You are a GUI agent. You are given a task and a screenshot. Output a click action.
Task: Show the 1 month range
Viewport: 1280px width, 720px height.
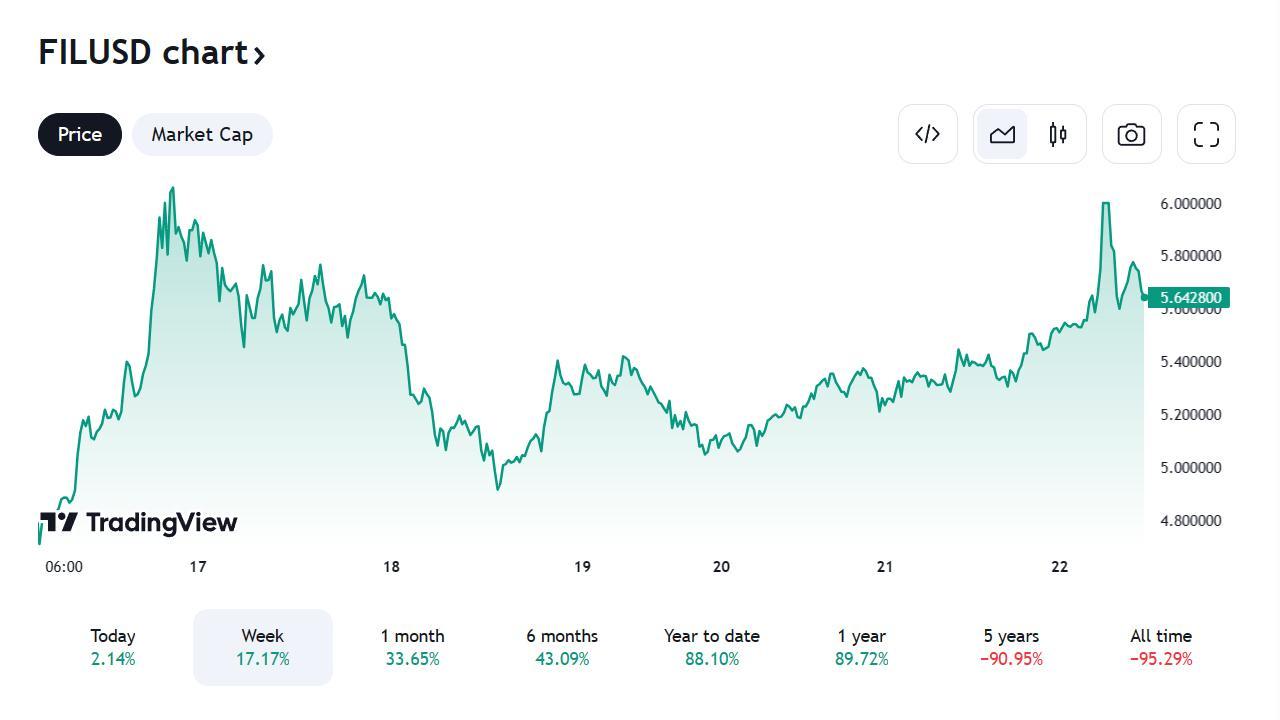(x=412, y=647)
